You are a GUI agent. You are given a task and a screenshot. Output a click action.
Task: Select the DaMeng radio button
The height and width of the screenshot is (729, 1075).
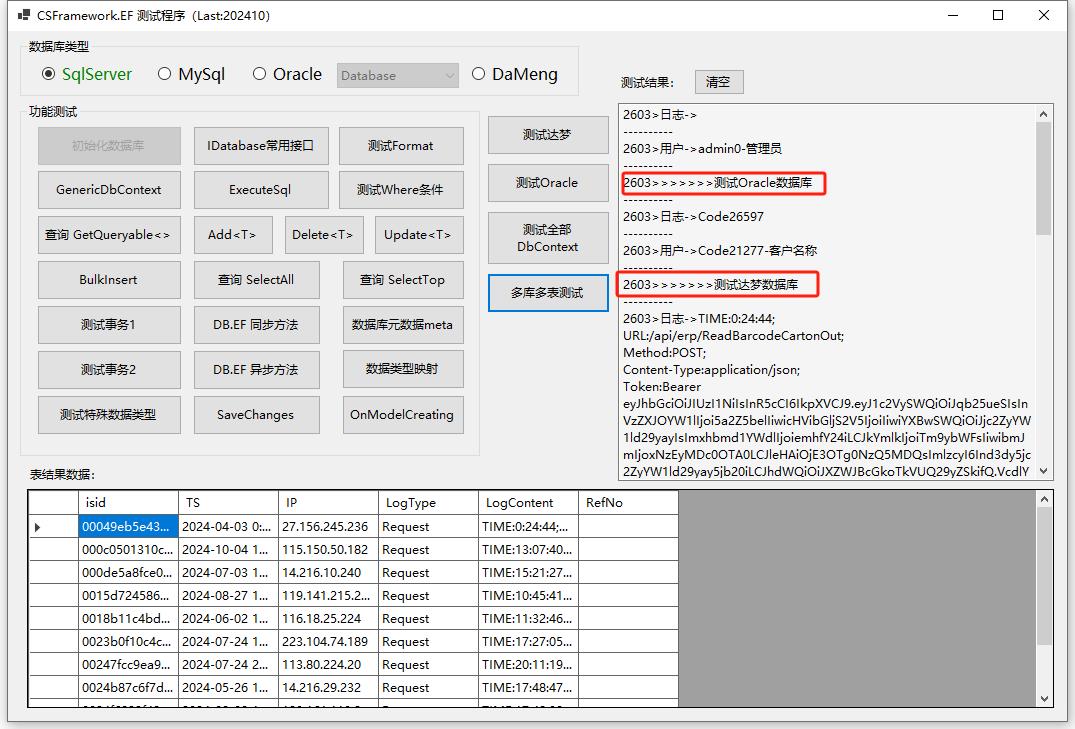click(478, 74)
